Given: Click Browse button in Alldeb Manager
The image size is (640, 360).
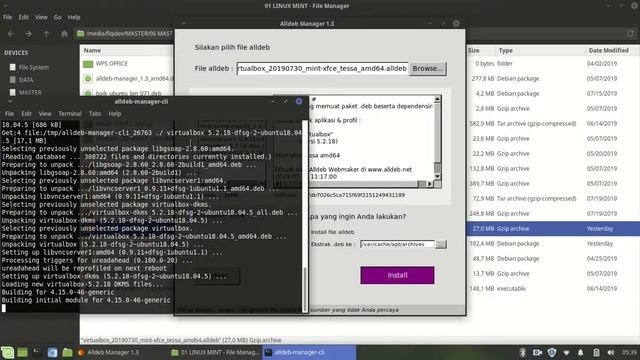Looking at the screenshot, I should 428,69.
